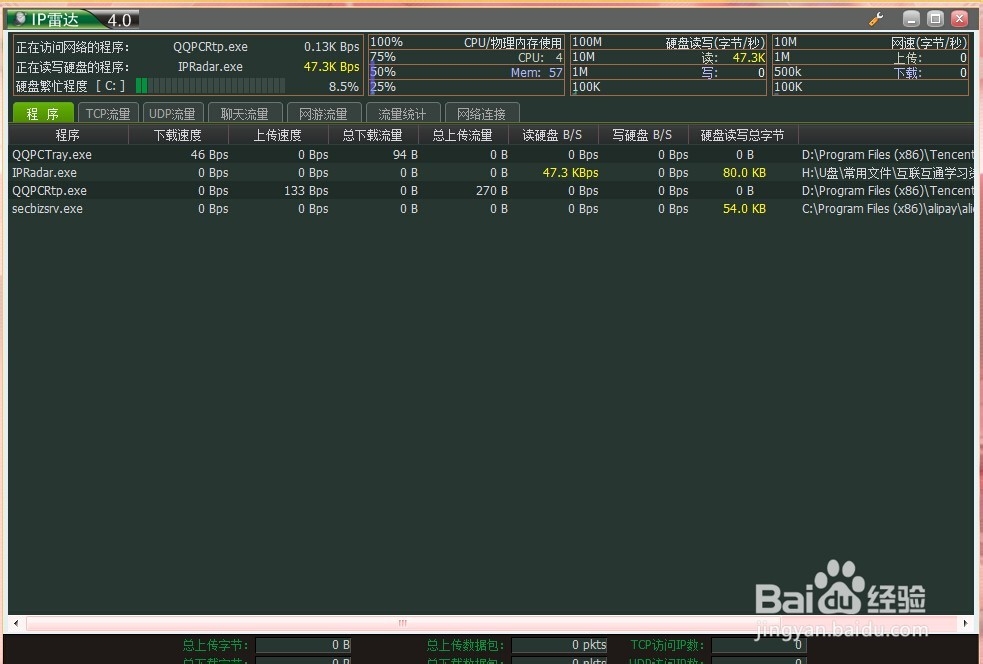Click the left arrow of horizontal scrollbar

[x=16, y=623]
